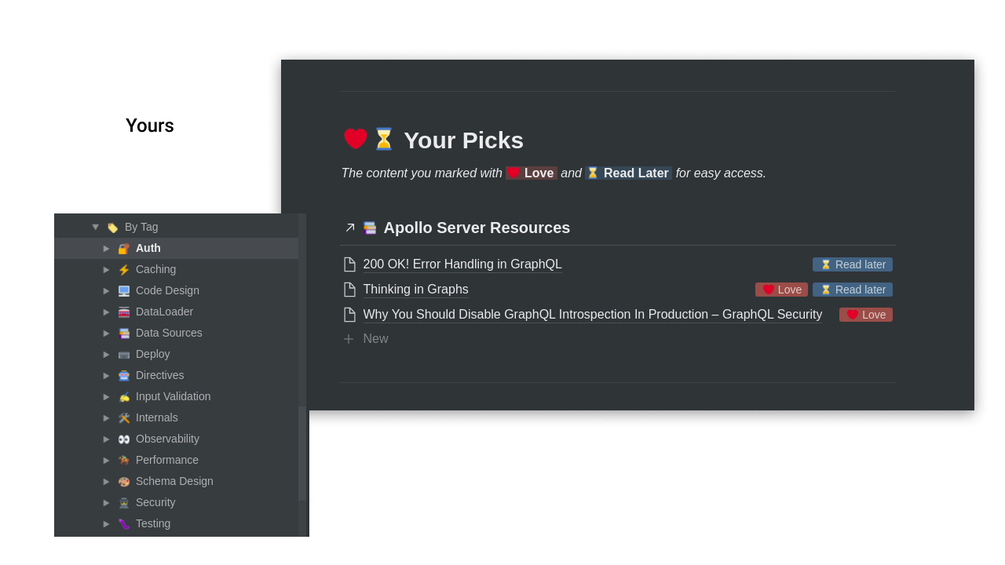Screen dimensions: 1005x565
Task: Collapse the By Tag section
Action: tap(96, 227)
